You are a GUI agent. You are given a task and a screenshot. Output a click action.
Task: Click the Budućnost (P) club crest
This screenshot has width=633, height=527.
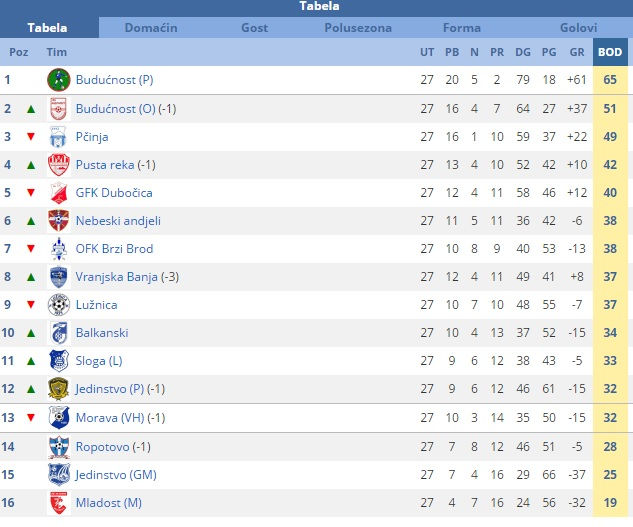click(59, 80)
